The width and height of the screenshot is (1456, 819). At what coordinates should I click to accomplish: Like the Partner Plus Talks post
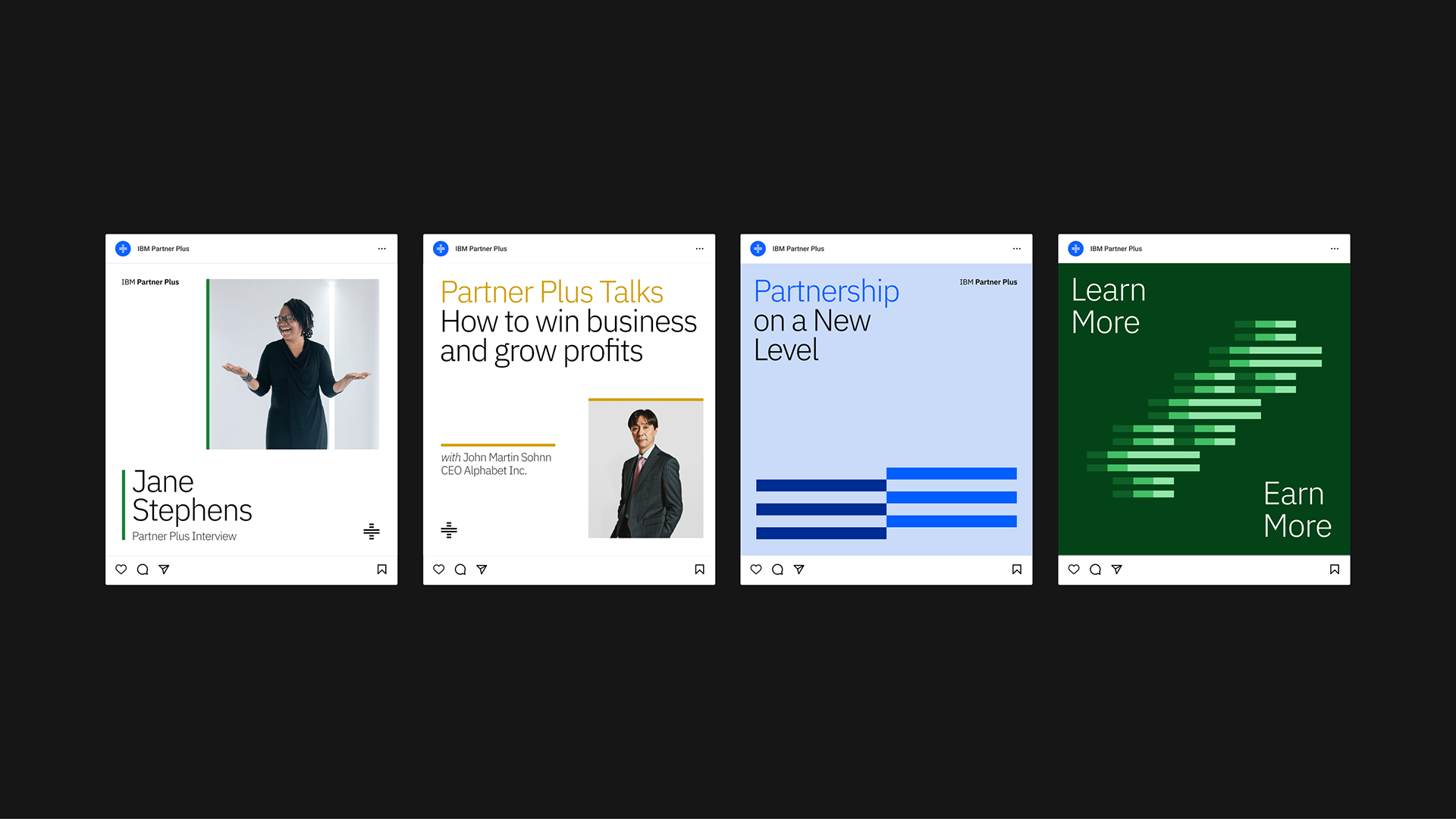tap(438, 570)
